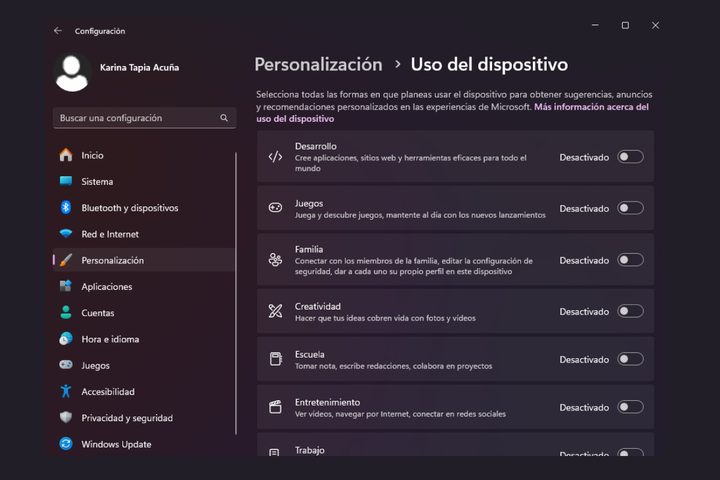Go to Cuentas in the sidebar

[x=98, y=313]
